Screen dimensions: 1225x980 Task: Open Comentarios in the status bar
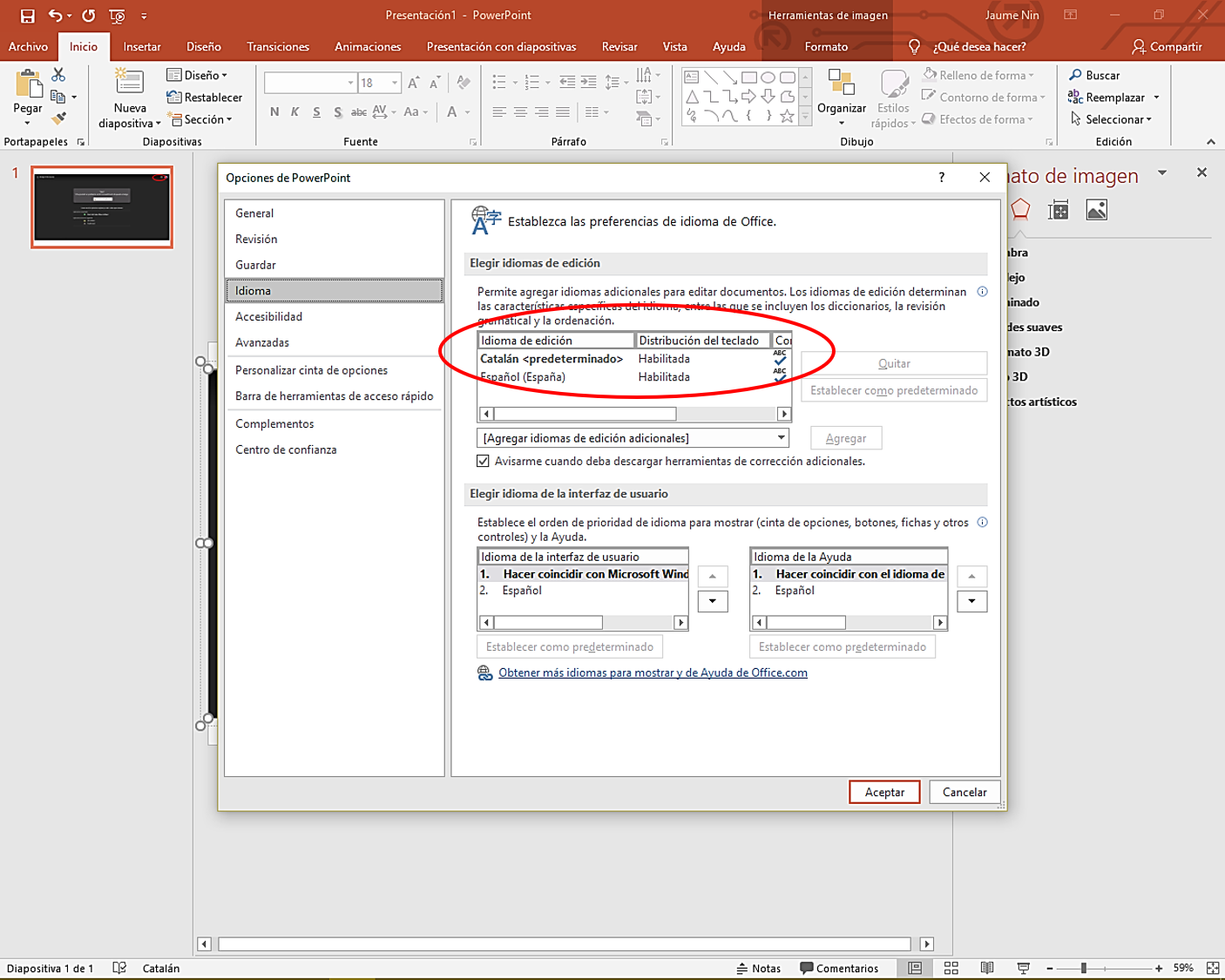pyautogui.click(x=839, y=968)
